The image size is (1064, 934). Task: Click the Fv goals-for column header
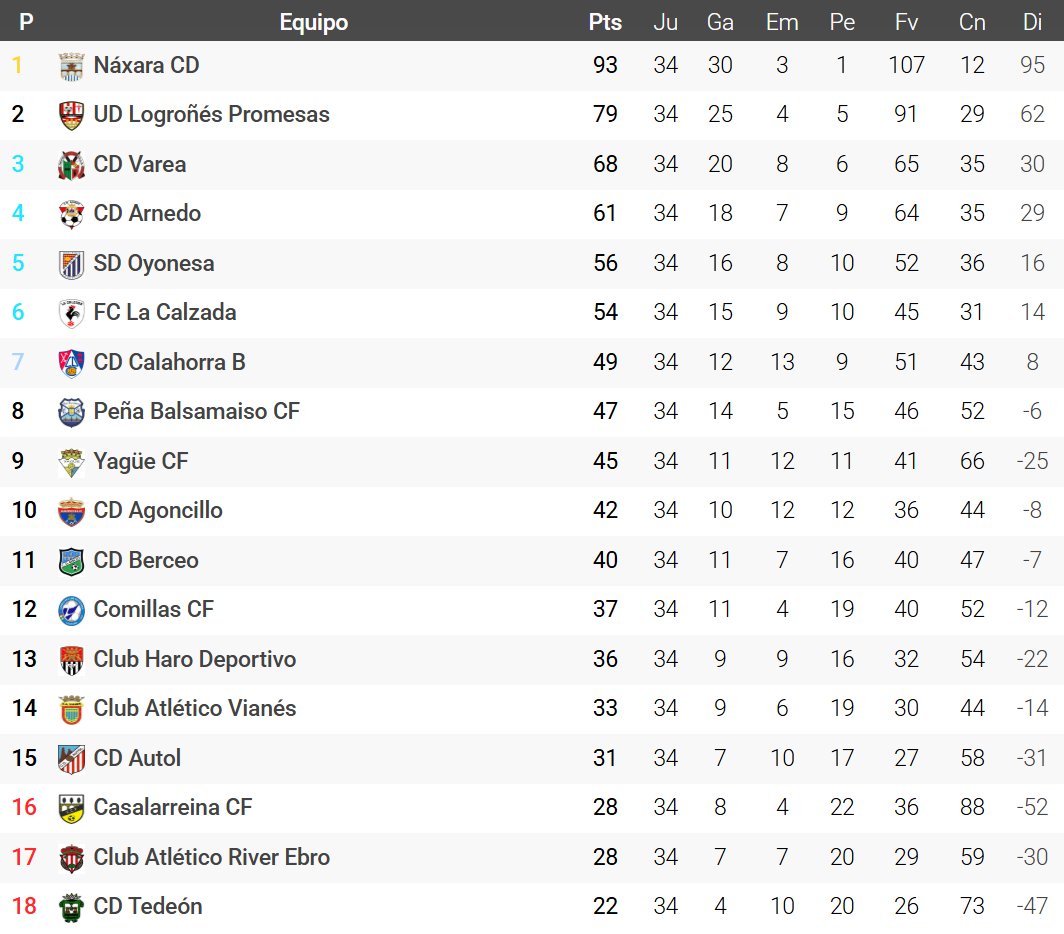click(x=906, y=22)
